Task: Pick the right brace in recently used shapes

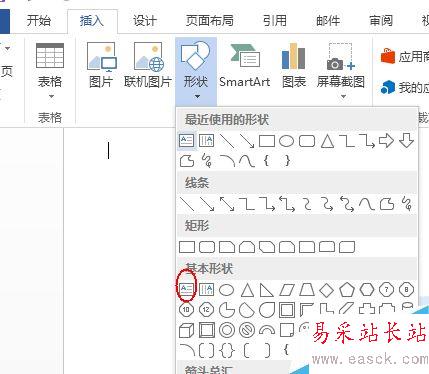Action: point(287,161)
